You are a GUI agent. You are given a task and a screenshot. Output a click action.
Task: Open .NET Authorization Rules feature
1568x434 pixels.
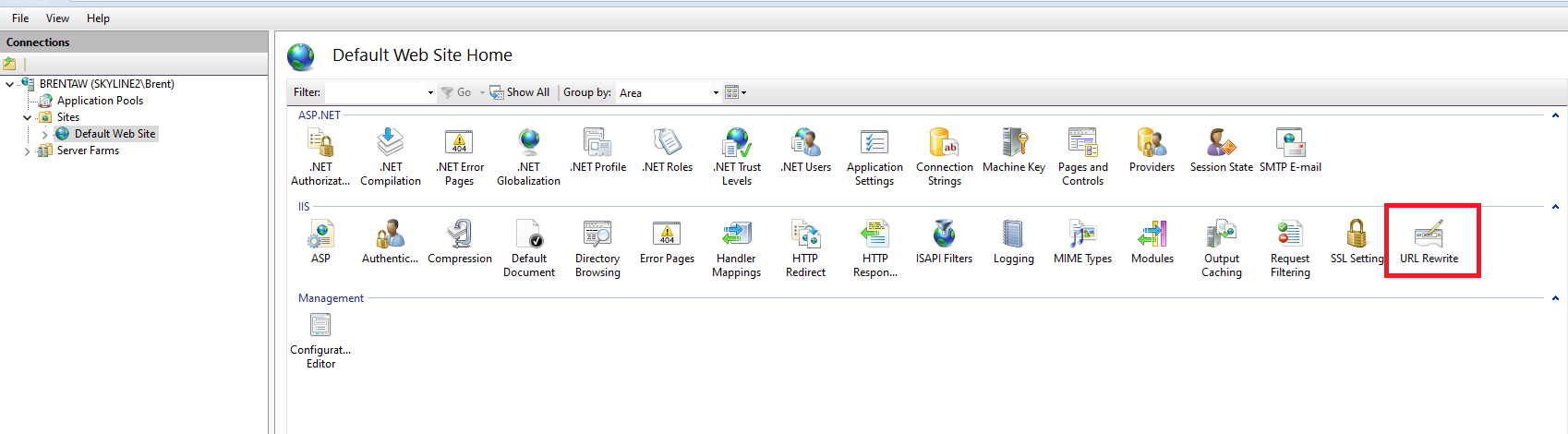tap(320, 157)
